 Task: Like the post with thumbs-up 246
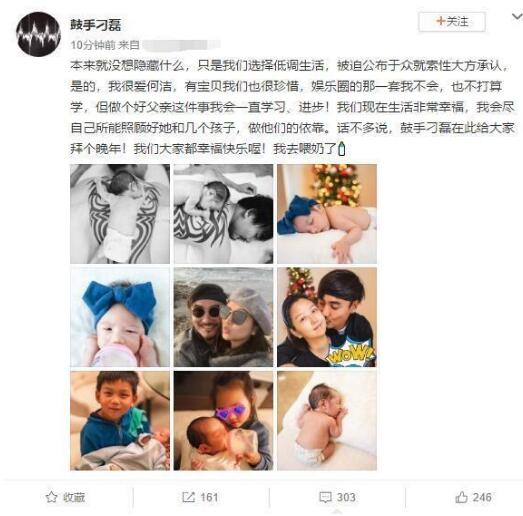click(x=461, y=497)
